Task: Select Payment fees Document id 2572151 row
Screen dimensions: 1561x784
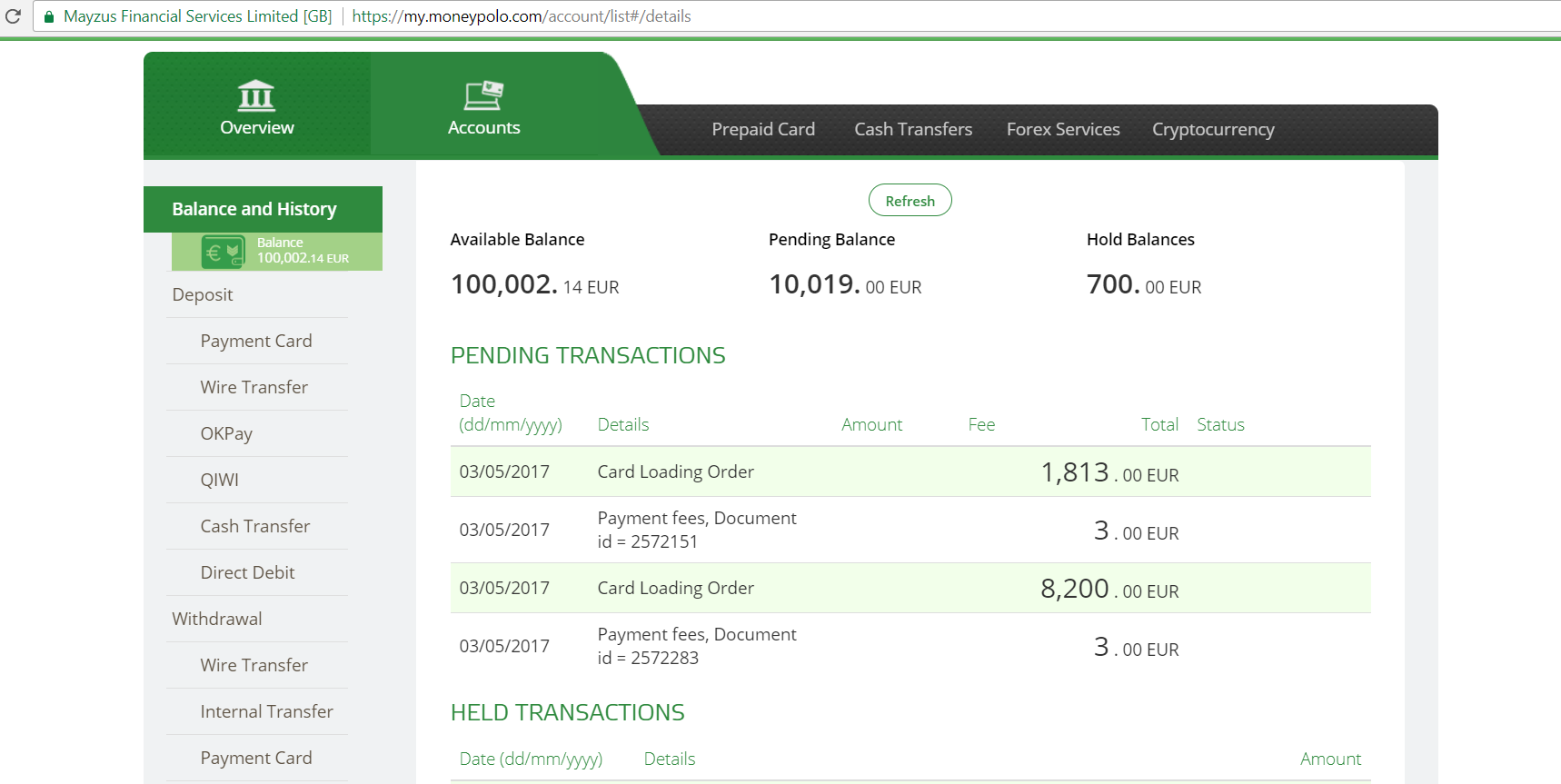Action: pos(910,530)
